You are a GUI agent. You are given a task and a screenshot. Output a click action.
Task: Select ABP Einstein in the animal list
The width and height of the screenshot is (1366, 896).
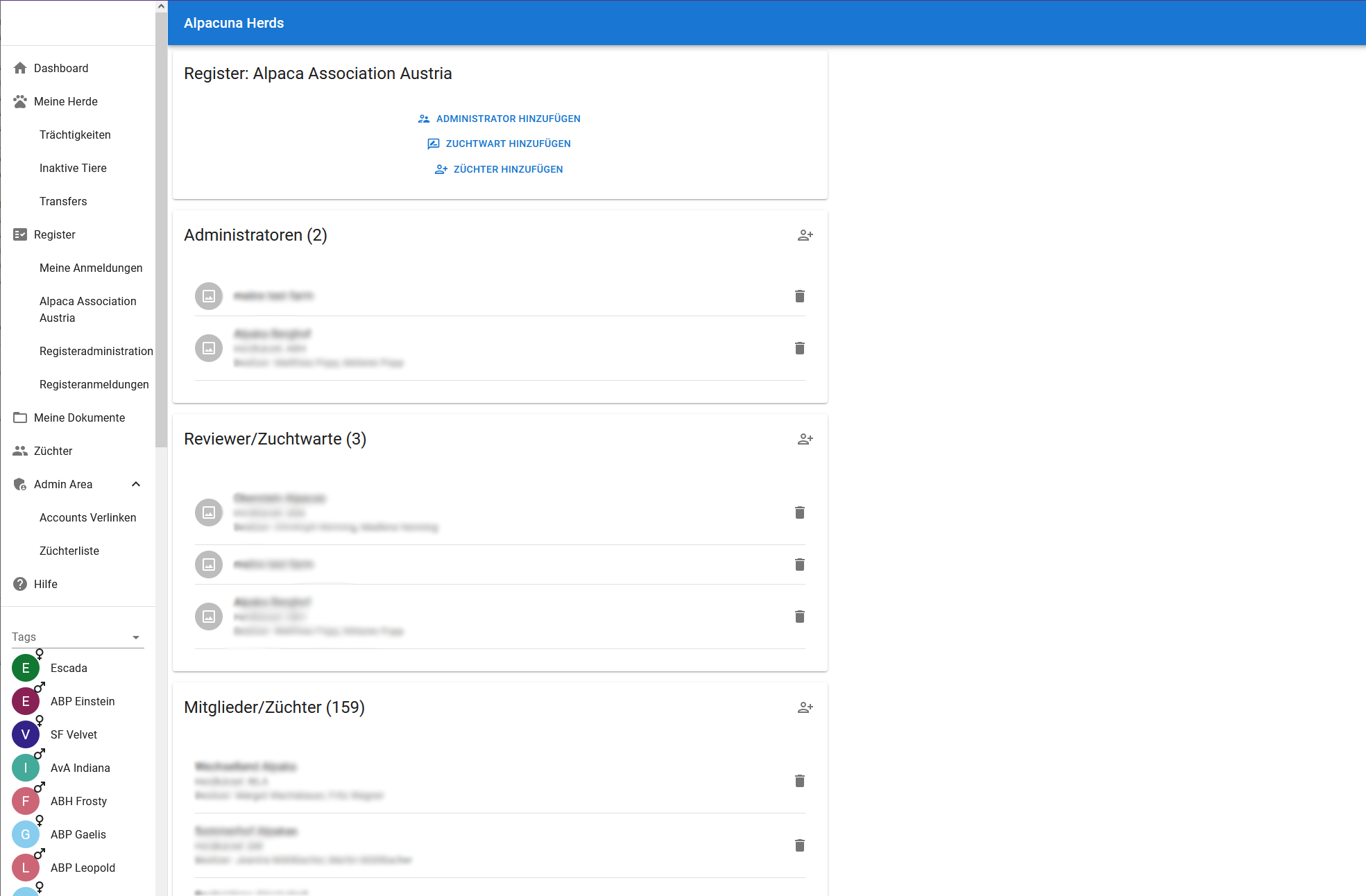tap(78, 701)
